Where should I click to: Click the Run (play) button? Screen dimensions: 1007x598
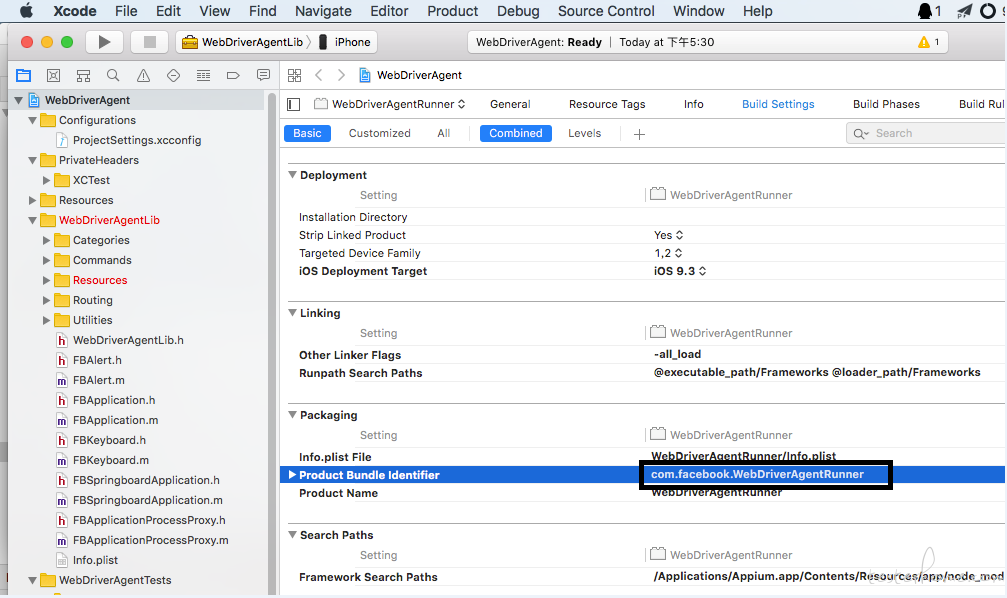click(104, 42)
